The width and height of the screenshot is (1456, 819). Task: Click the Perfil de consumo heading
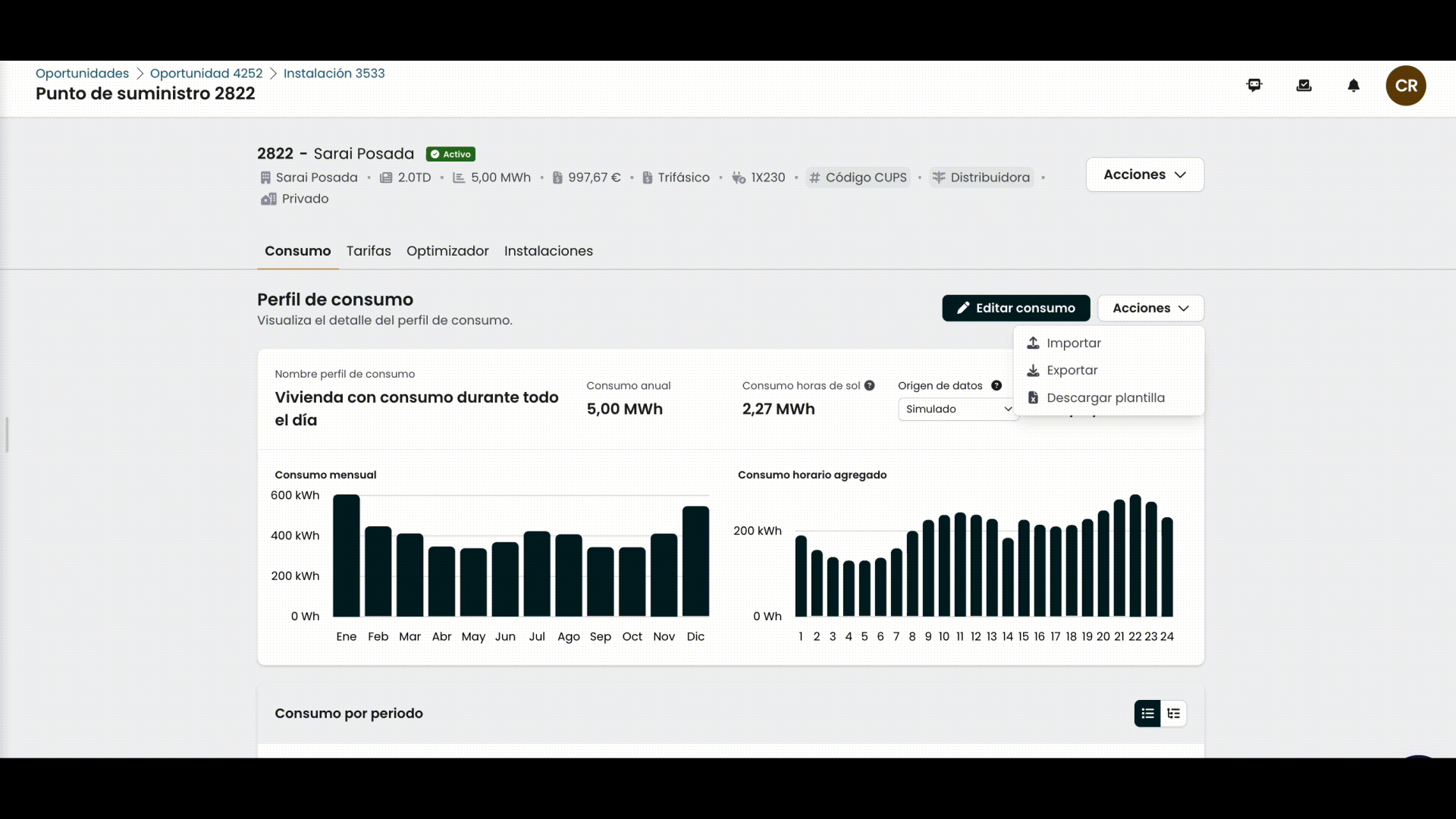tap(335, 300)
